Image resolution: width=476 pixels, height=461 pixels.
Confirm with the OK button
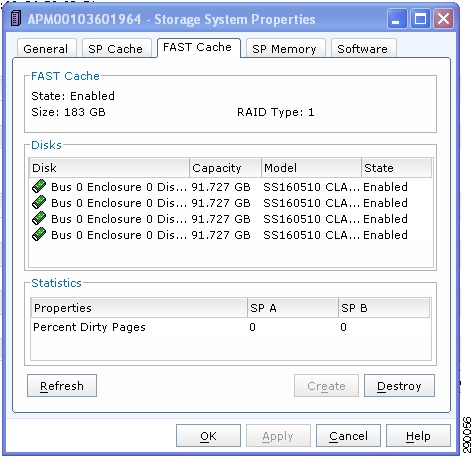tap(208, 436)
